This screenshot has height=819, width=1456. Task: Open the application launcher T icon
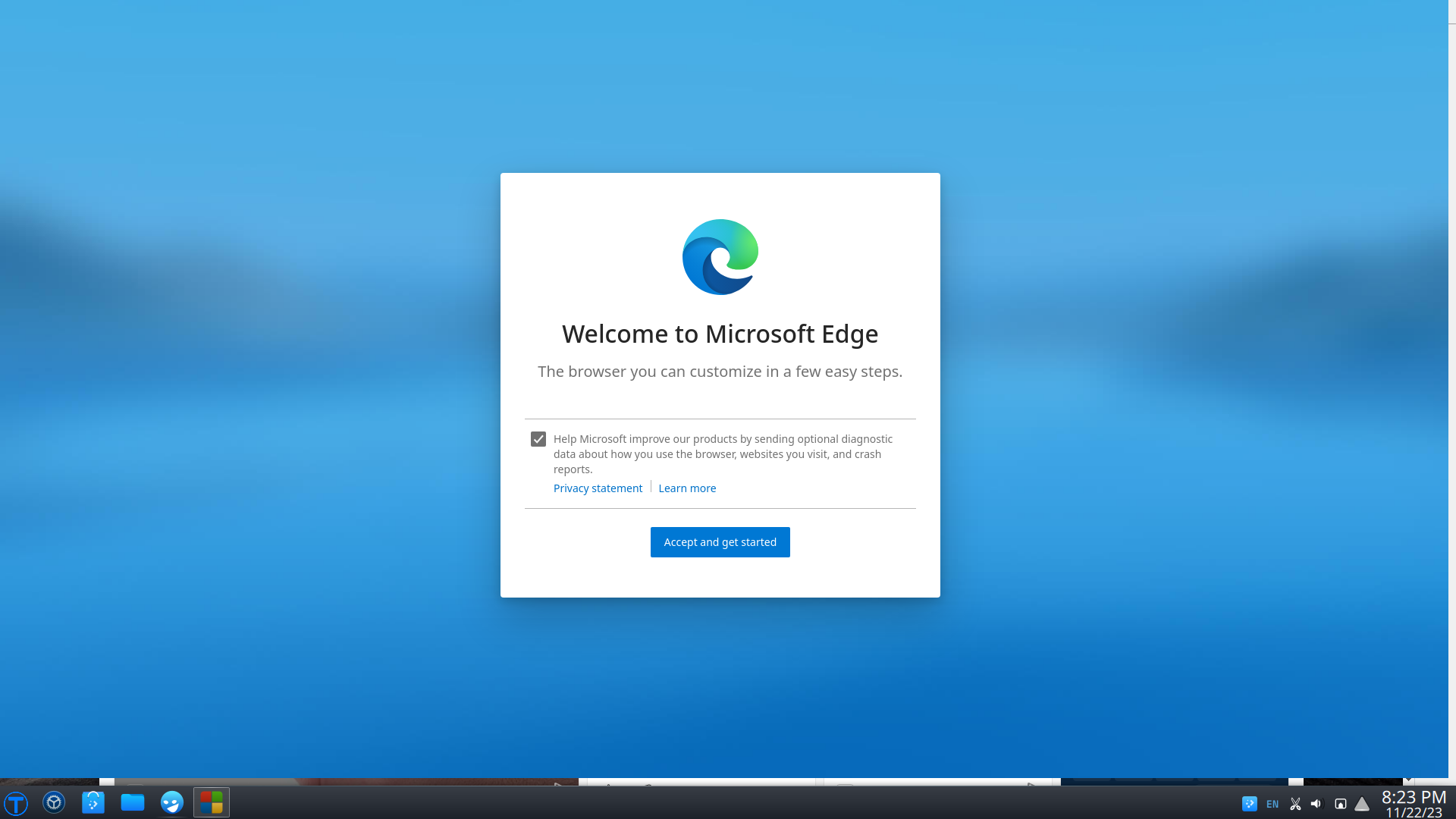point(16,802)
